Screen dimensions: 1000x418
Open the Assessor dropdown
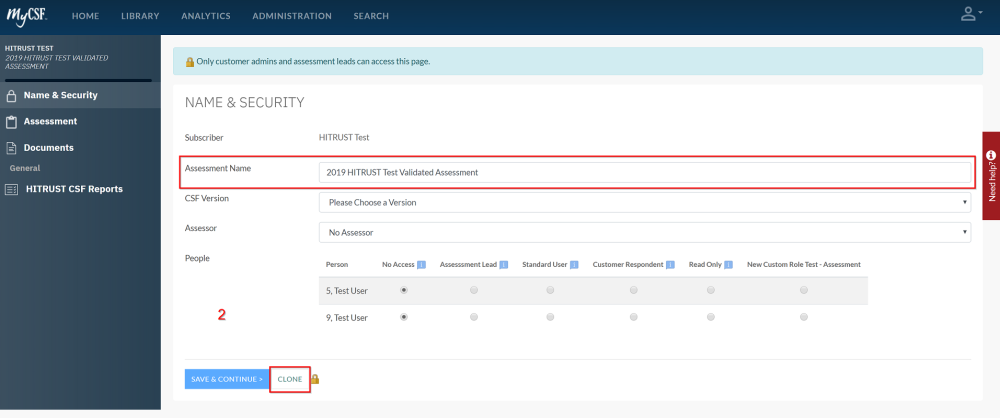pyautogui.click(x=644, y=232)
